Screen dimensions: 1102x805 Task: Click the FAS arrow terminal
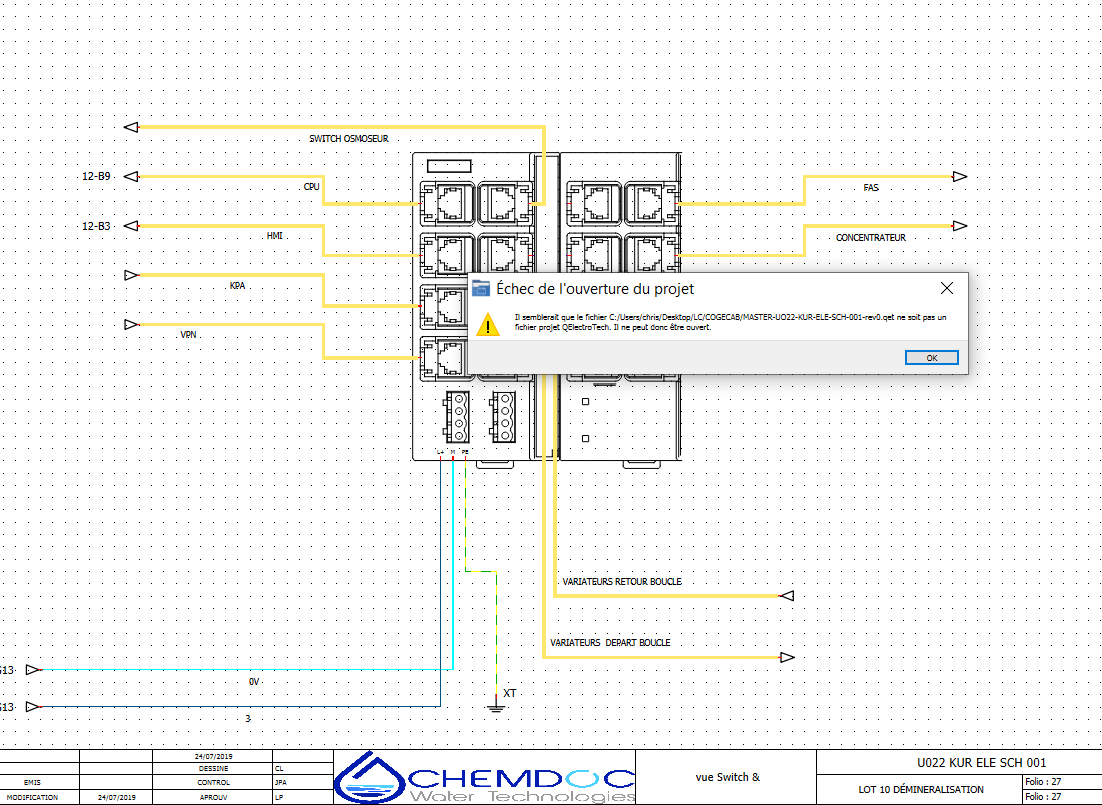pyautogui.click(x=959, y=177)
